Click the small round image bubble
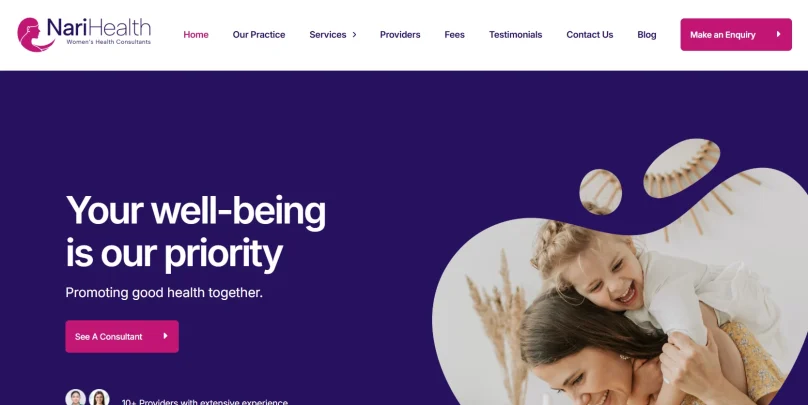Viewport: 808px width, 405px height. tap(600, 192)
